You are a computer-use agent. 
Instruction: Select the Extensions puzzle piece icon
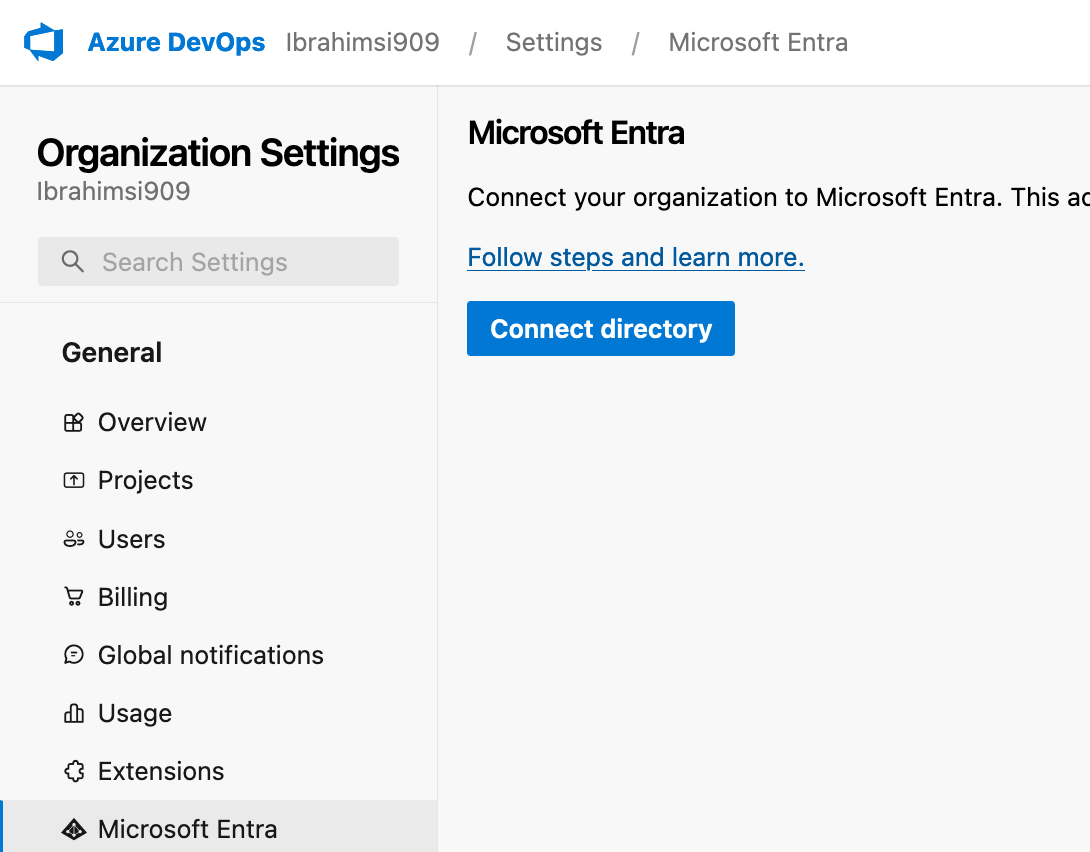click(73, 771)
